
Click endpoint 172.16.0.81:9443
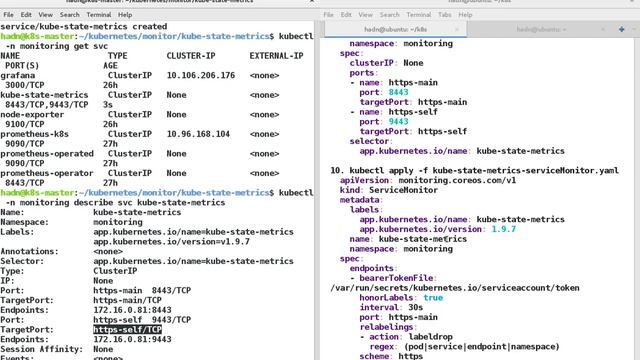pyautogui.click(x=132, y=339)
